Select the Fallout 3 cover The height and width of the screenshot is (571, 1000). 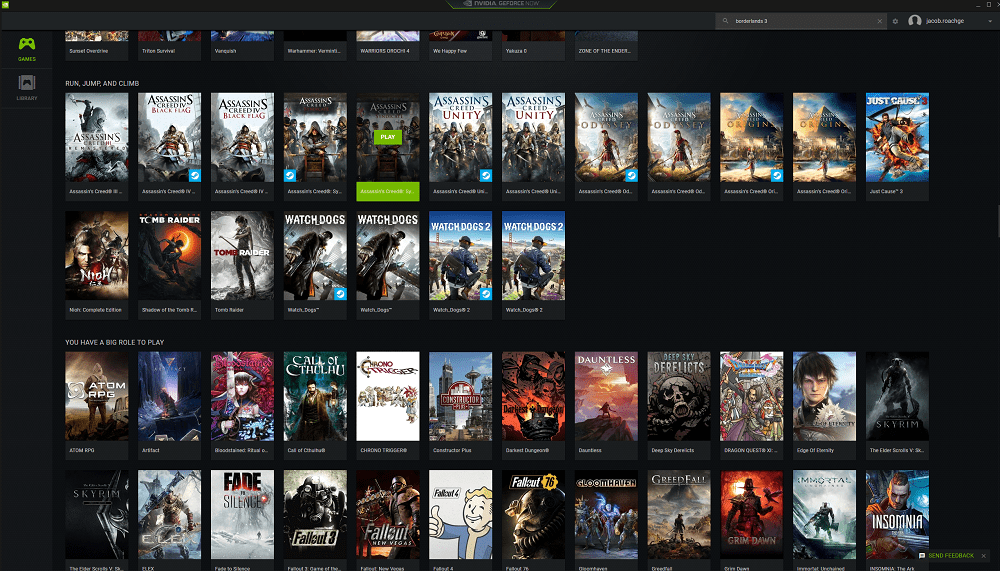[315, 515]
